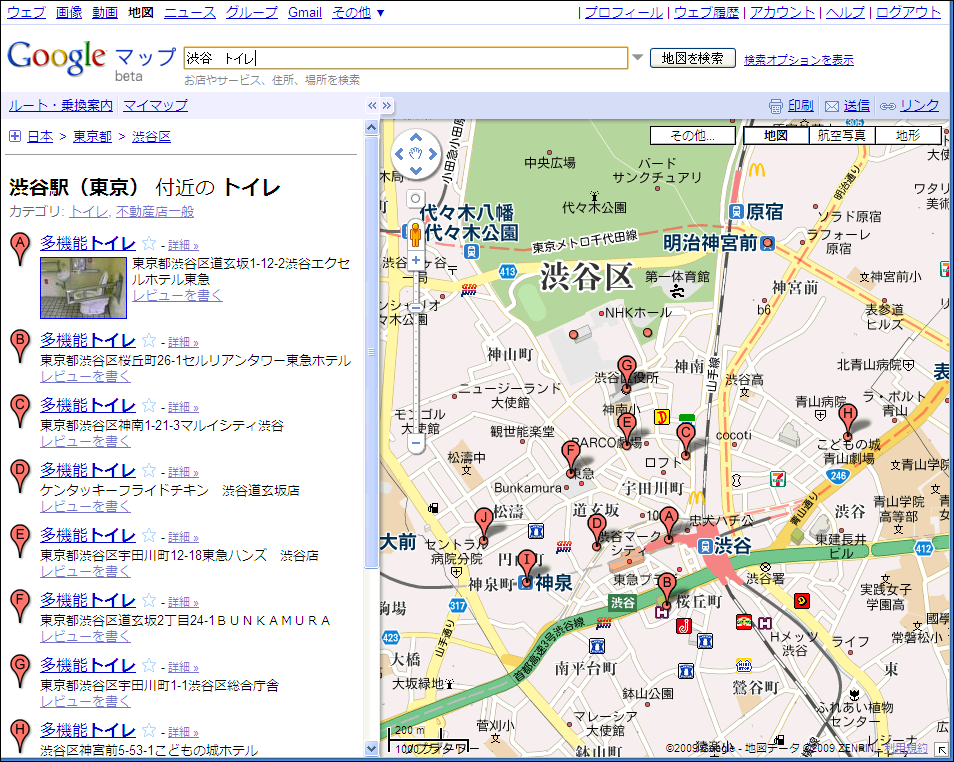Image resolution: width=954 pixels, height=762 pixels.
Task: Open マイマップ link
Action: point(155,105)
